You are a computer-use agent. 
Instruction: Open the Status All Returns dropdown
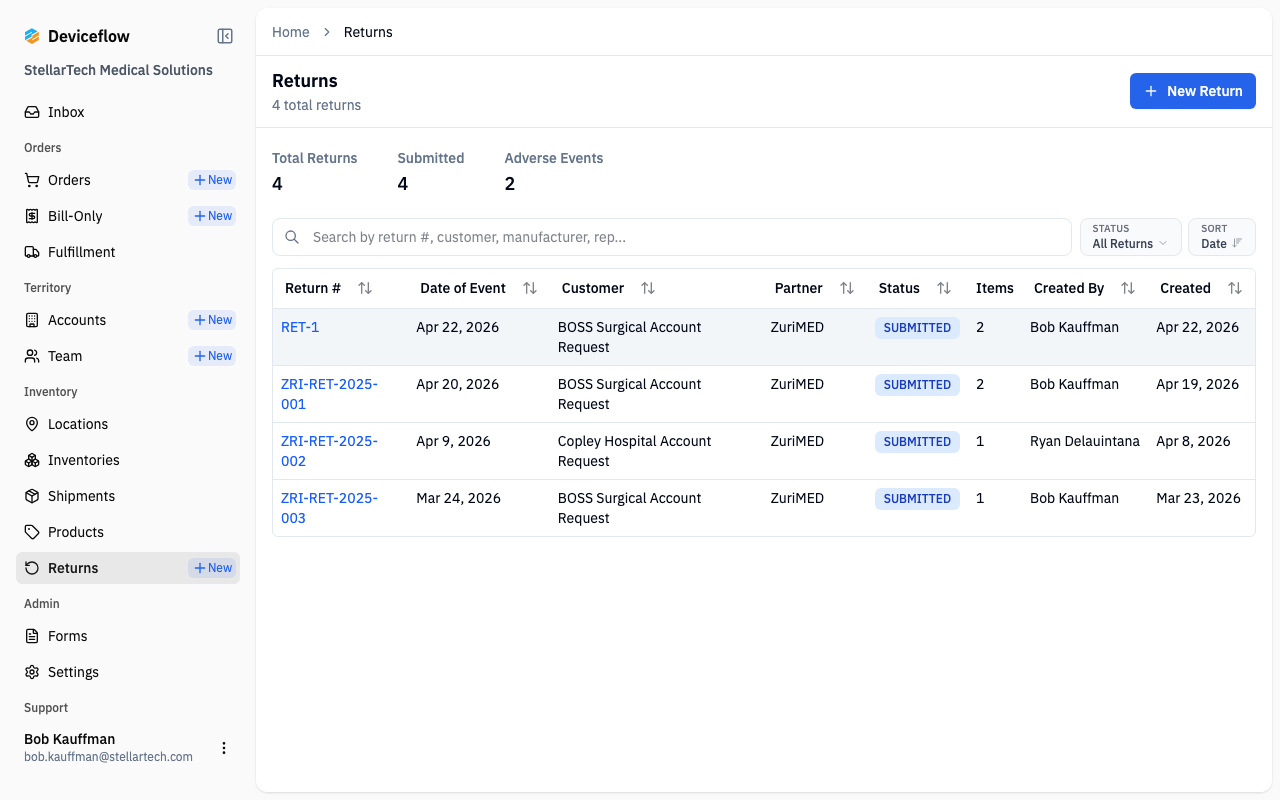[x=1131, y=237]
